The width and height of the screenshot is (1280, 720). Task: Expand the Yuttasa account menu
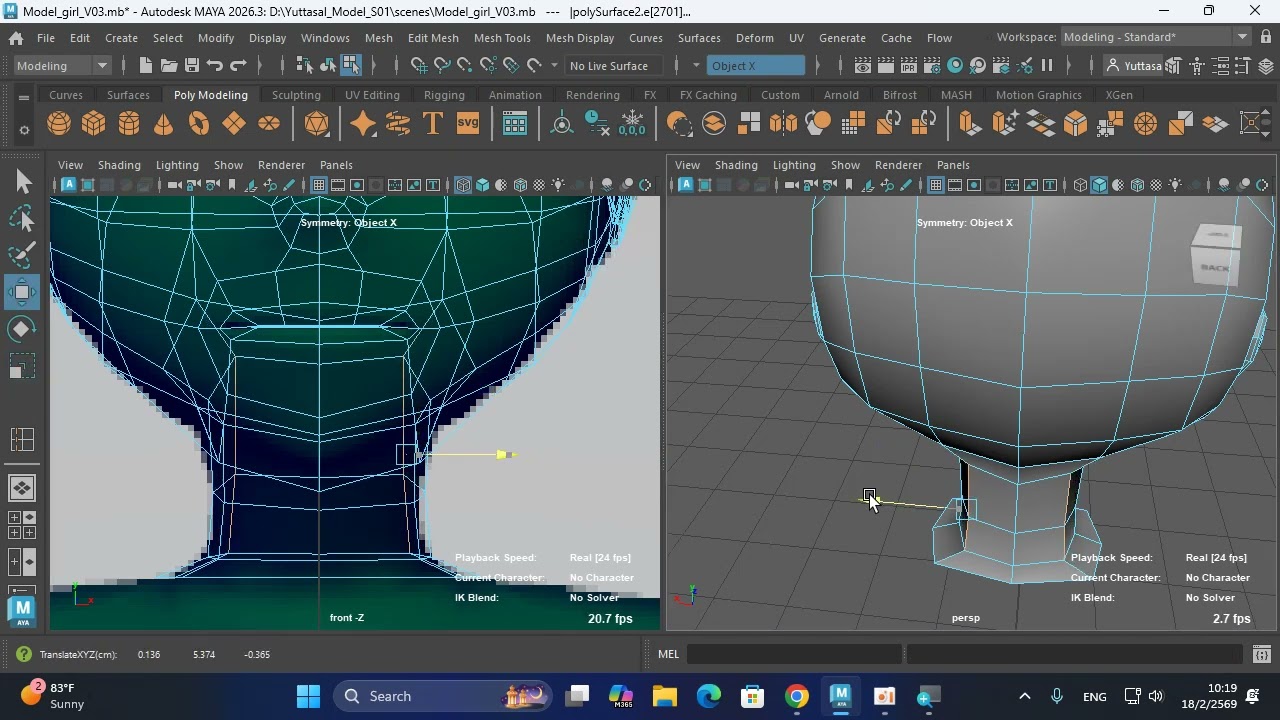[x=1135, y=66]
